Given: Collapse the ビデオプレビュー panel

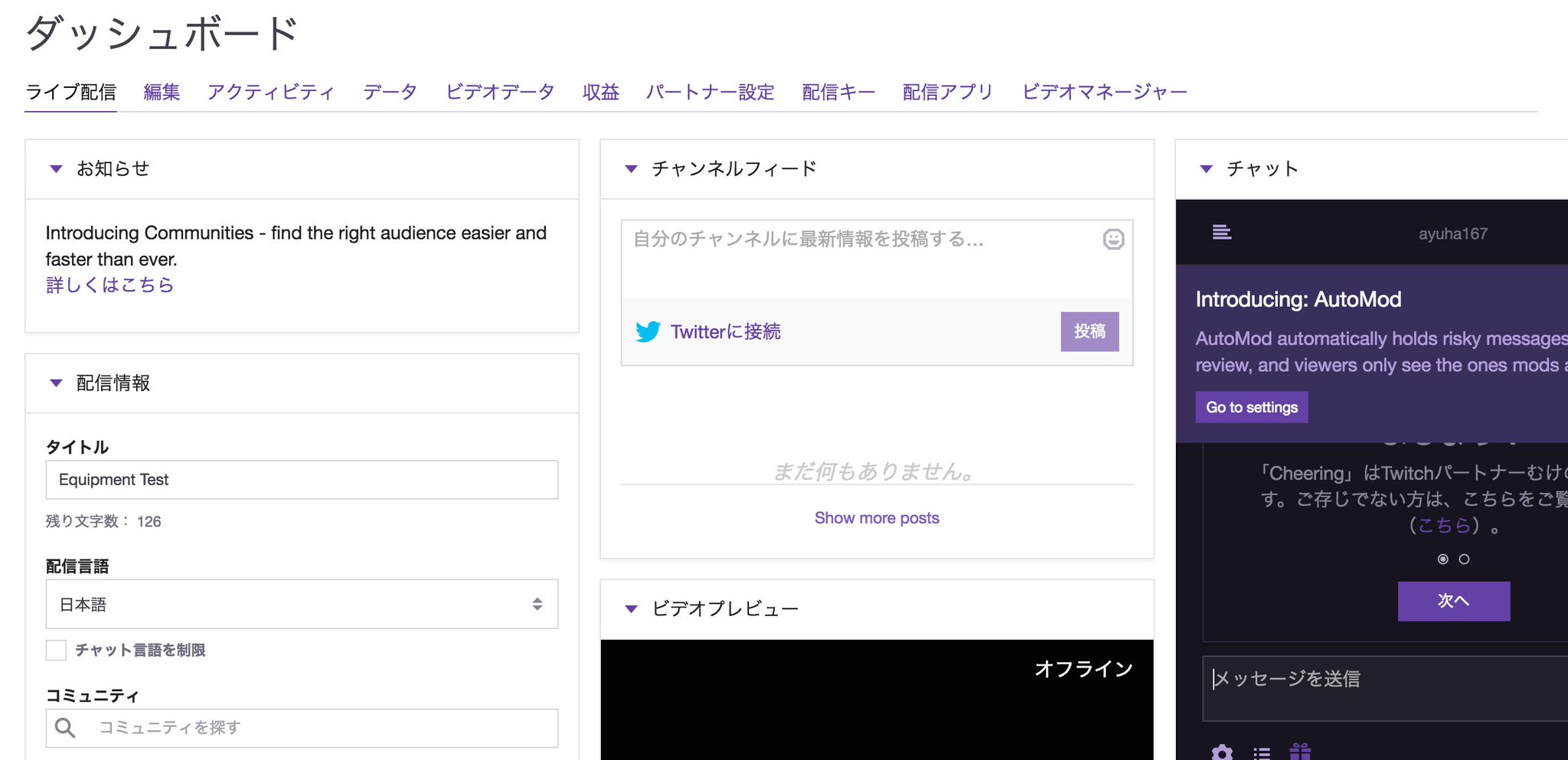Looking at the screenshot, I should coord(631,609).
